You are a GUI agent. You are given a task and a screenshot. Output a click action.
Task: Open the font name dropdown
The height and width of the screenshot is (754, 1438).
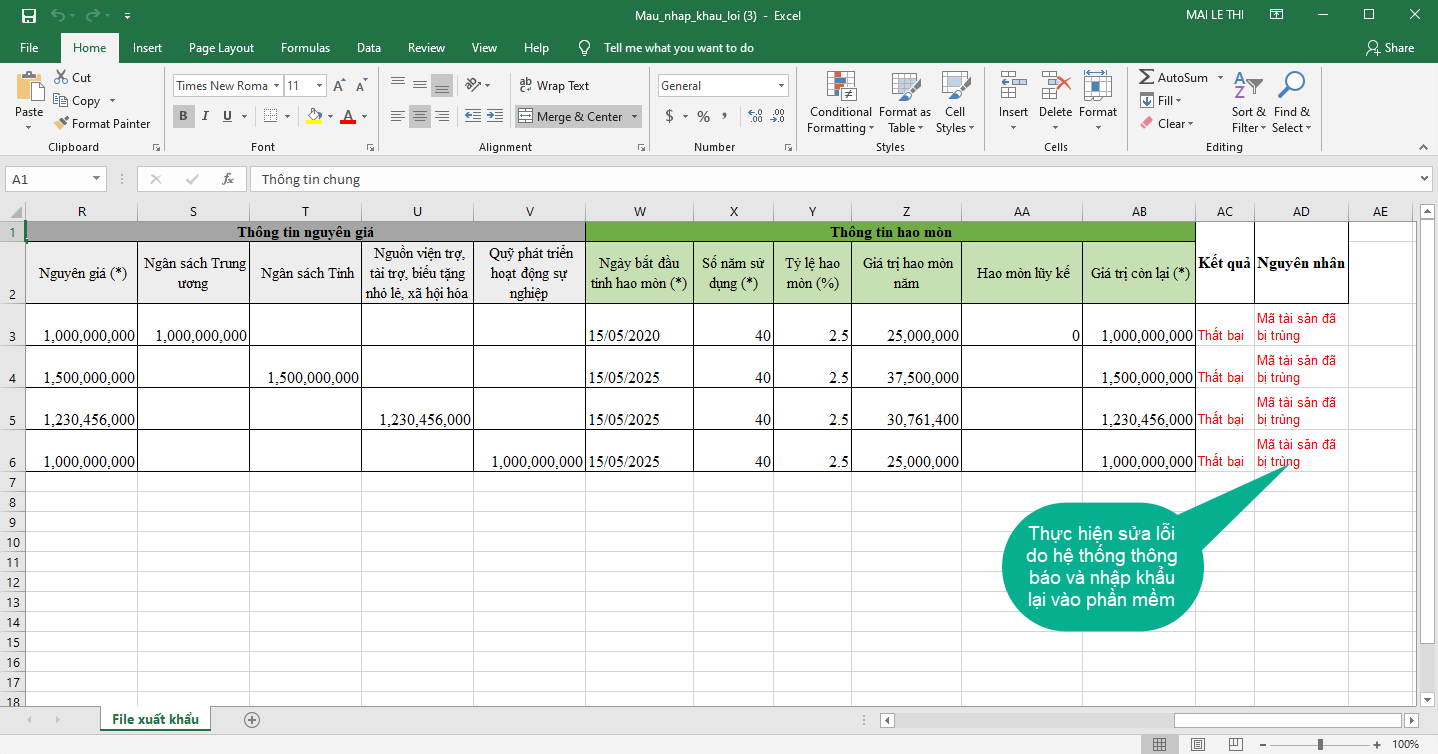coord(276,86)
